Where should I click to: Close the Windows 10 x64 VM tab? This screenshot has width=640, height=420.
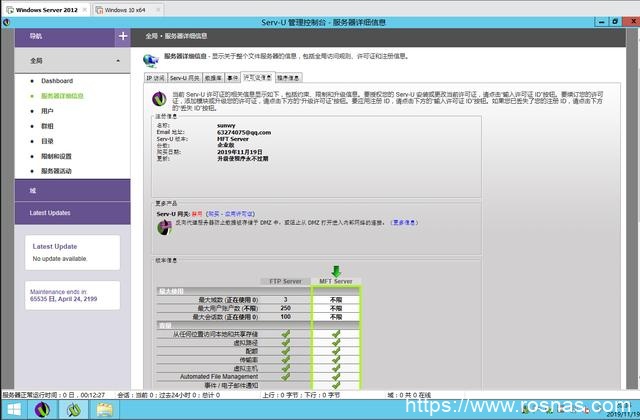pos(158,10)
